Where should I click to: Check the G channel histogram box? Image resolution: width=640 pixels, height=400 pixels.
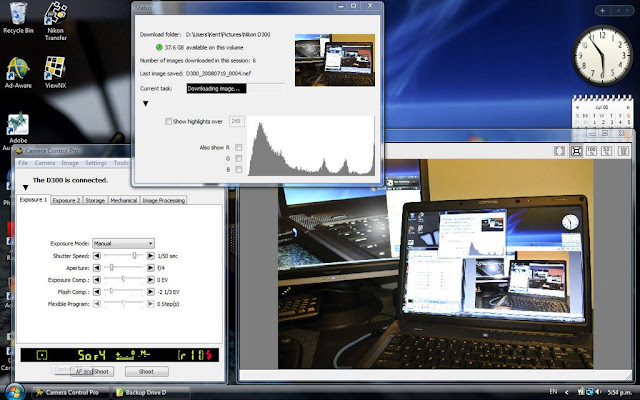[238, 158]
